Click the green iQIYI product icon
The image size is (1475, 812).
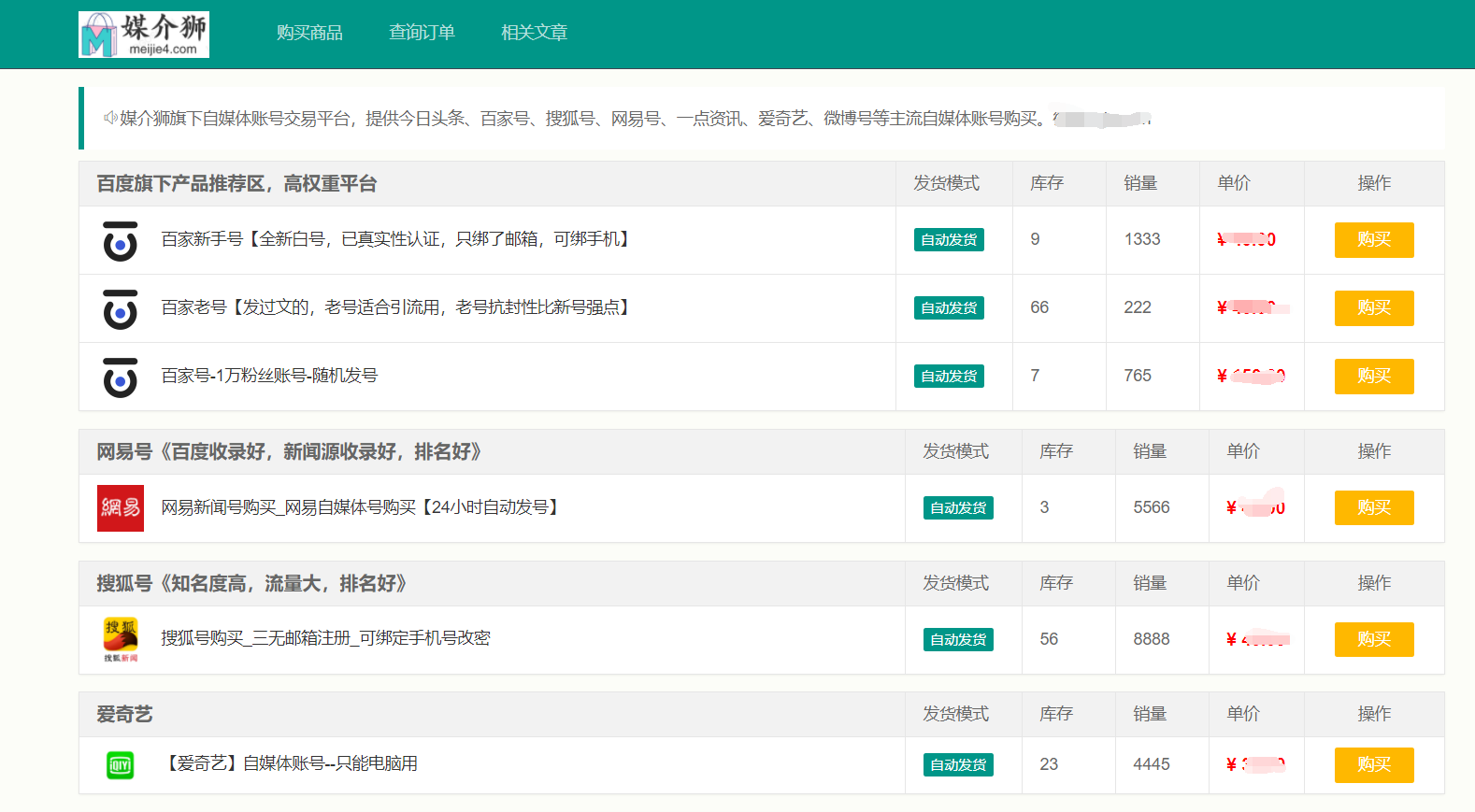[x=120, y=765]
